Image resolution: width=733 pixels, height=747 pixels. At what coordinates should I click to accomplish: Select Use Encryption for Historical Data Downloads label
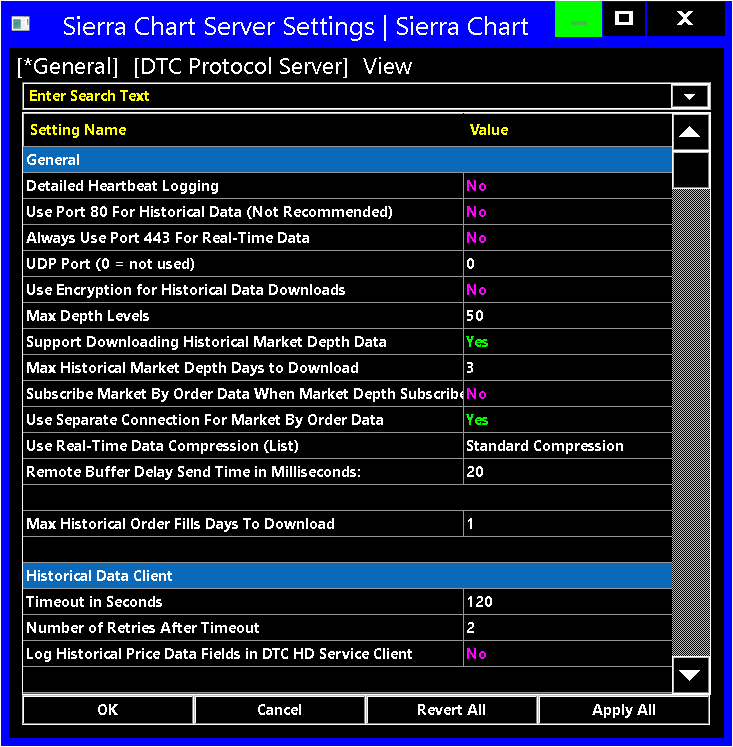tap(186, 290)
